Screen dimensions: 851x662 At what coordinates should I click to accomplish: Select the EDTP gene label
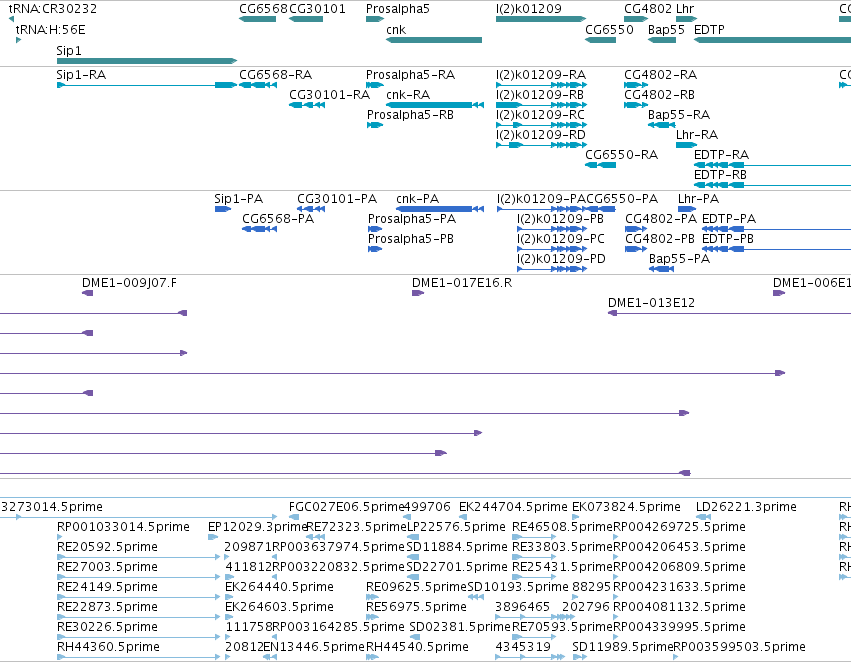click(709, 29)
